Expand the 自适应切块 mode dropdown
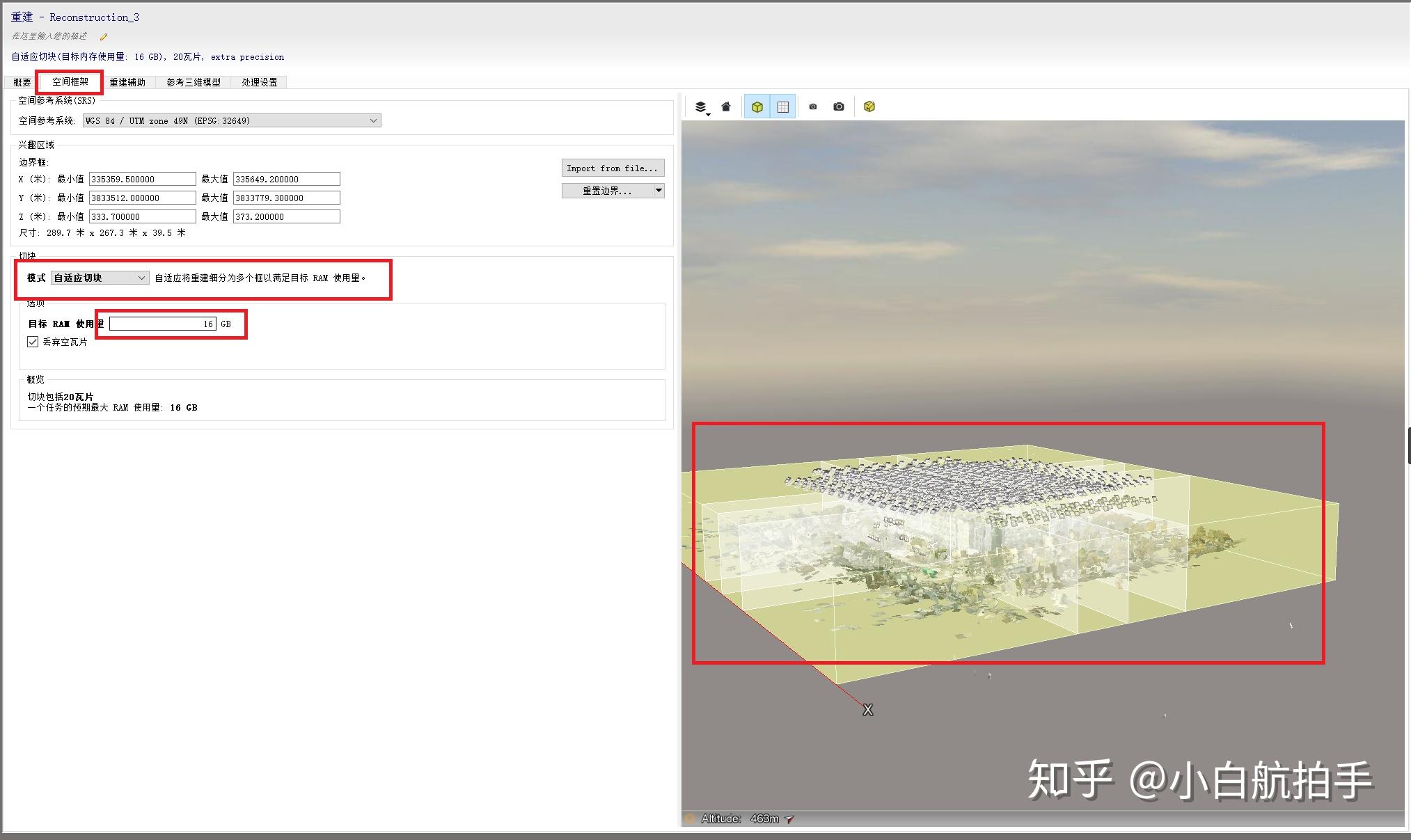The image size is (1411, 840). coord(100,278)
